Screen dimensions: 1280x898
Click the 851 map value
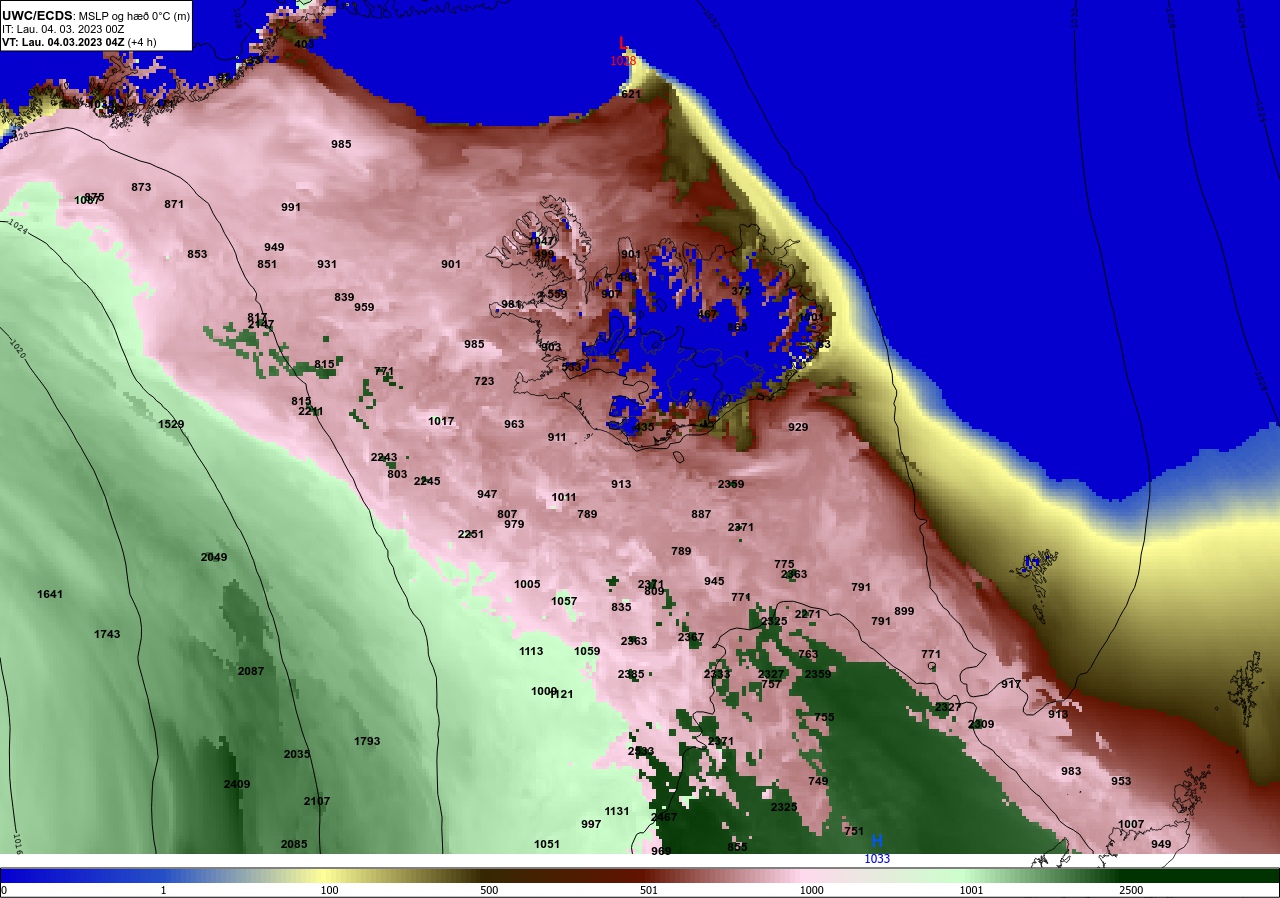[267, 264]
